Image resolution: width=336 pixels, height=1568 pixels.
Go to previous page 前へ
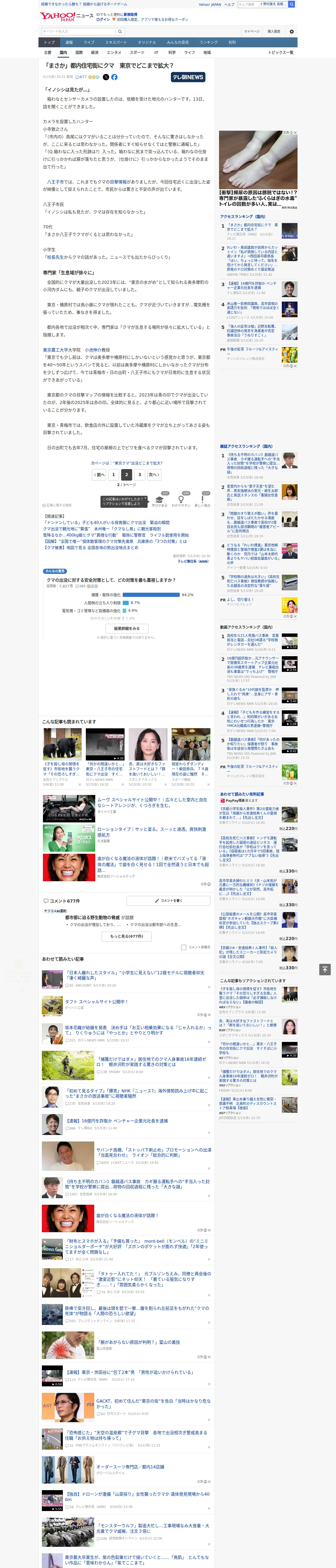coord(99,475)
